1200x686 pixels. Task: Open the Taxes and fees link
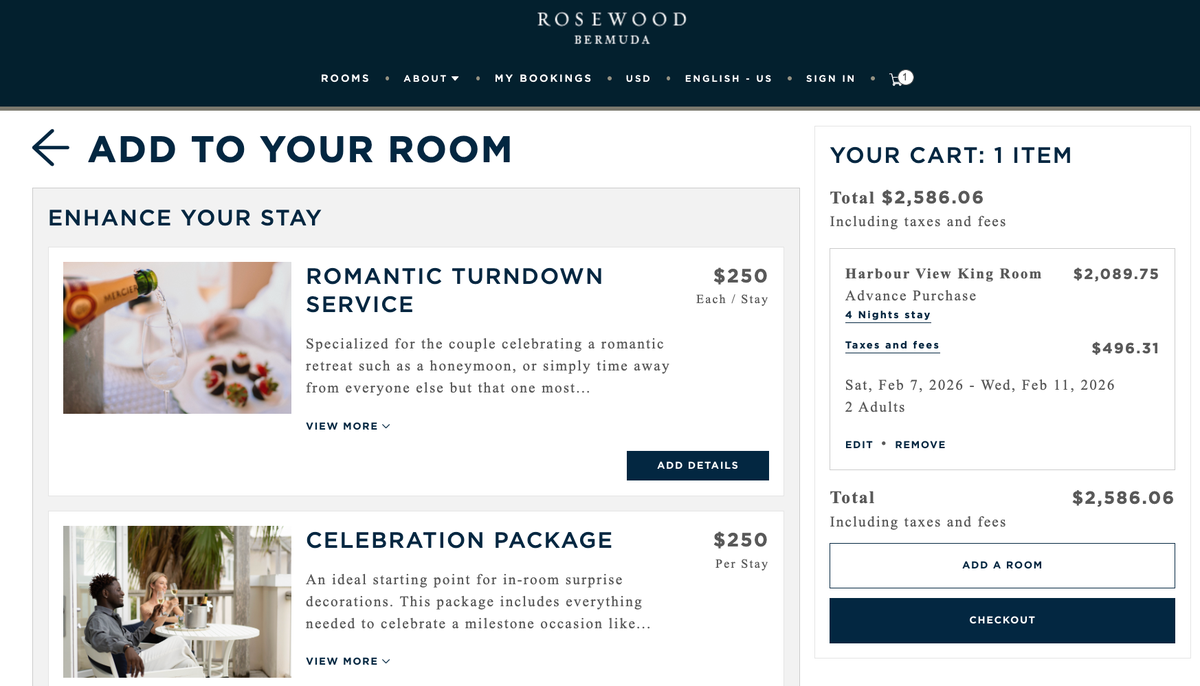pos(892,345)
